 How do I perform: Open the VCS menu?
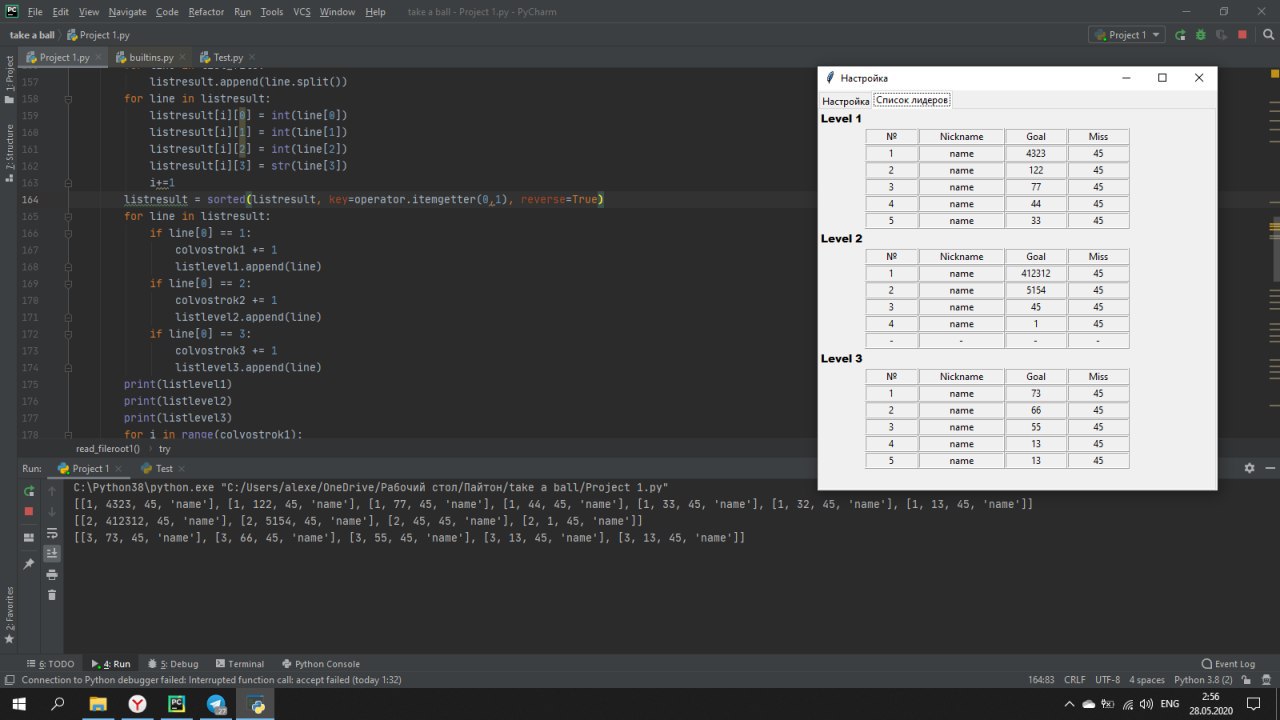301,12
